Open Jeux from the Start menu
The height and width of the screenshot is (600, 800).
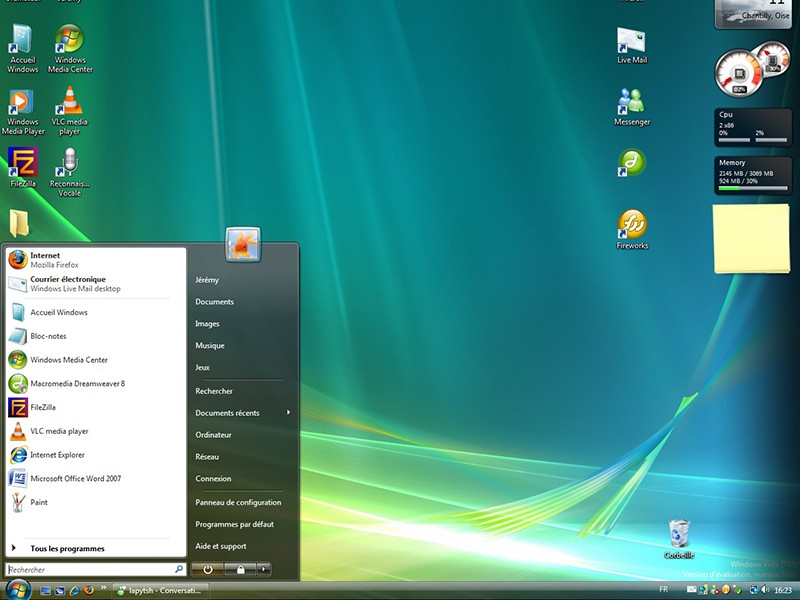pos(243,367)
